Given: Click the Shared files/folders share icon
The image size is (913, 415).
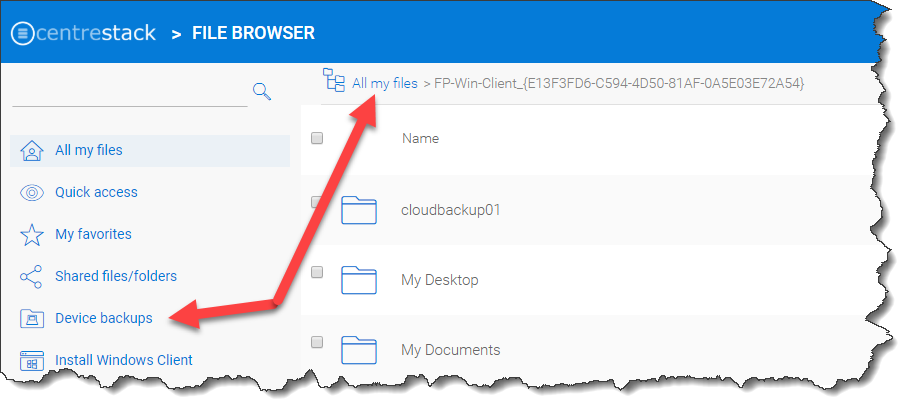Looking at the screenshot, I should point(31,276).
